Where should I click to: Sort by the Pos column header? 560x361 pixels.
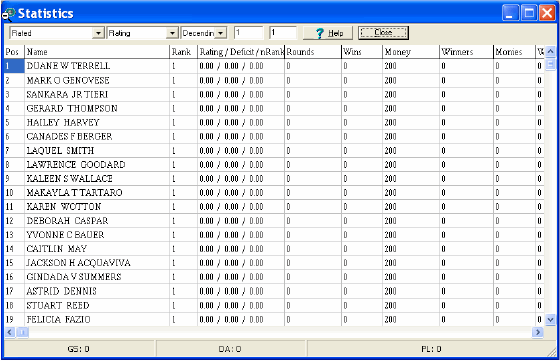click(14, 52)
